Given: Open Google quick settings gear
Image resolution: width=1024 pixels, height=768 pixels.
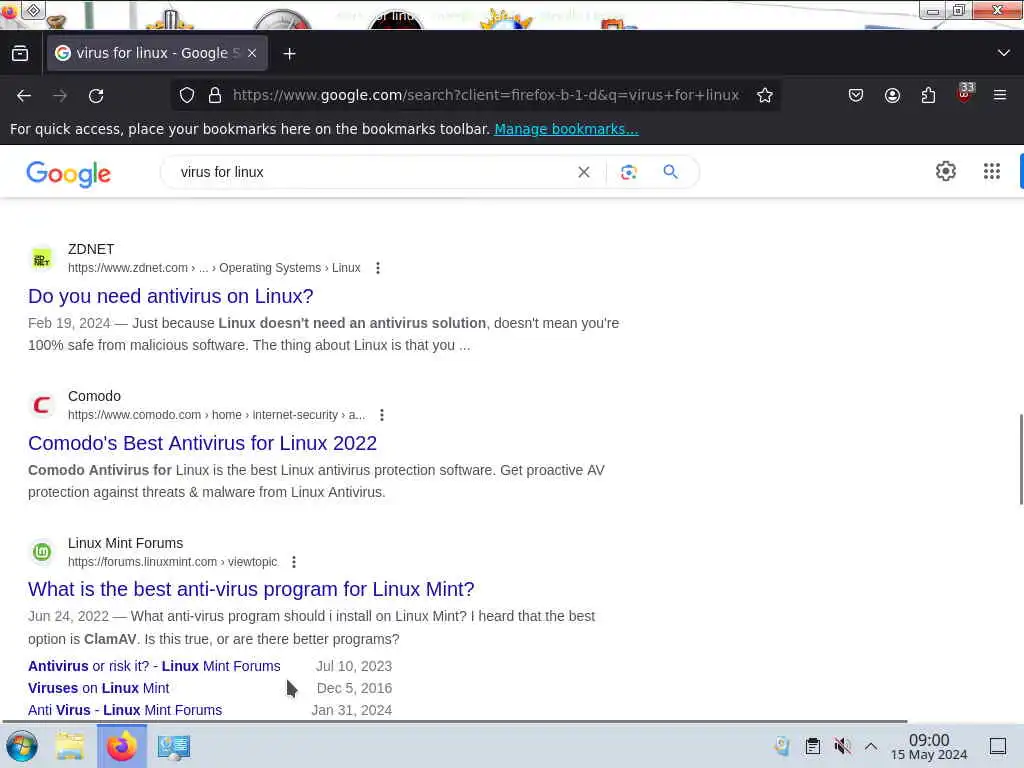Looking at the screenshot, I should (946, 171).
